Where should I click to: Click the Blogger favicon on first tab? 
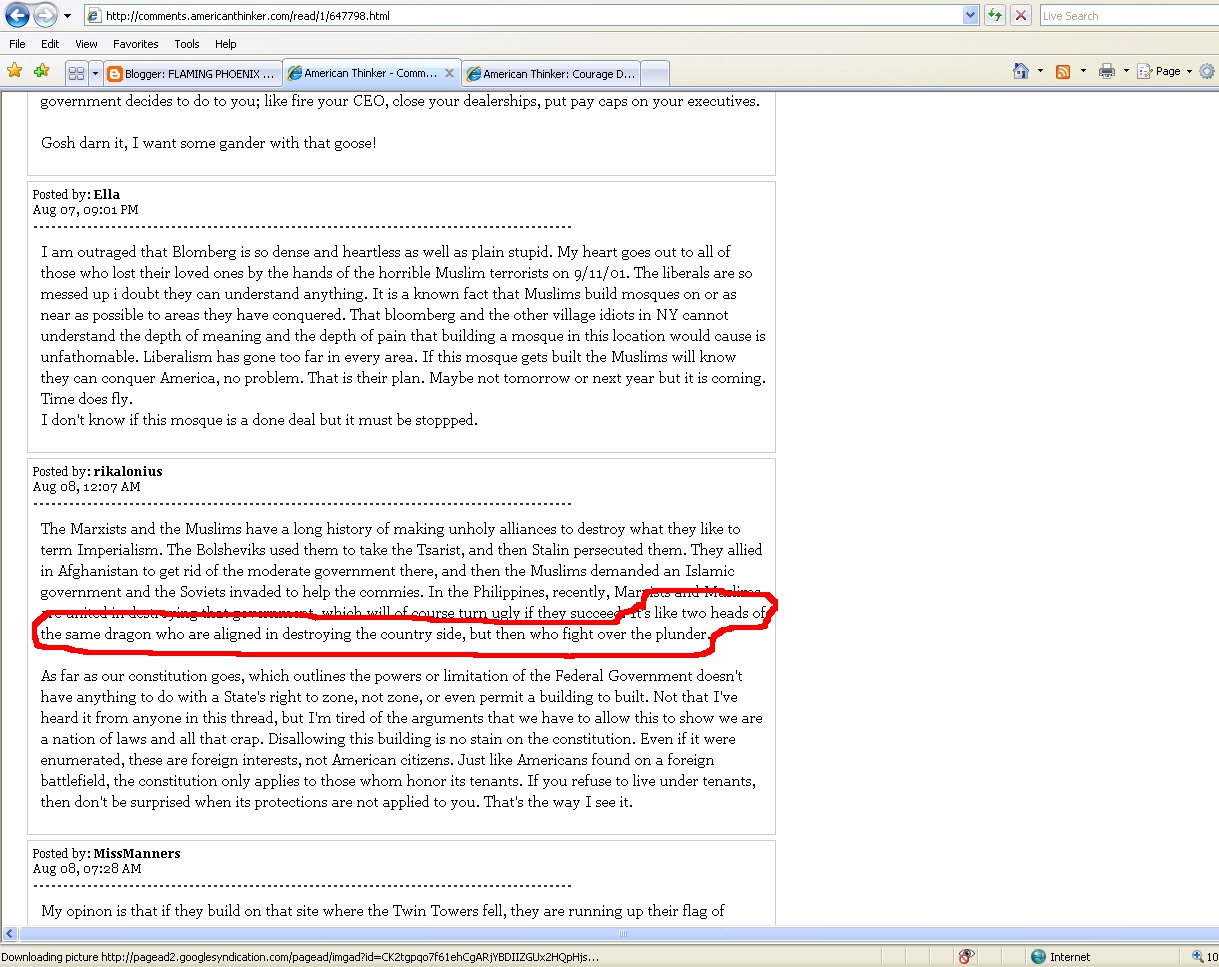[x=115, y=73]
